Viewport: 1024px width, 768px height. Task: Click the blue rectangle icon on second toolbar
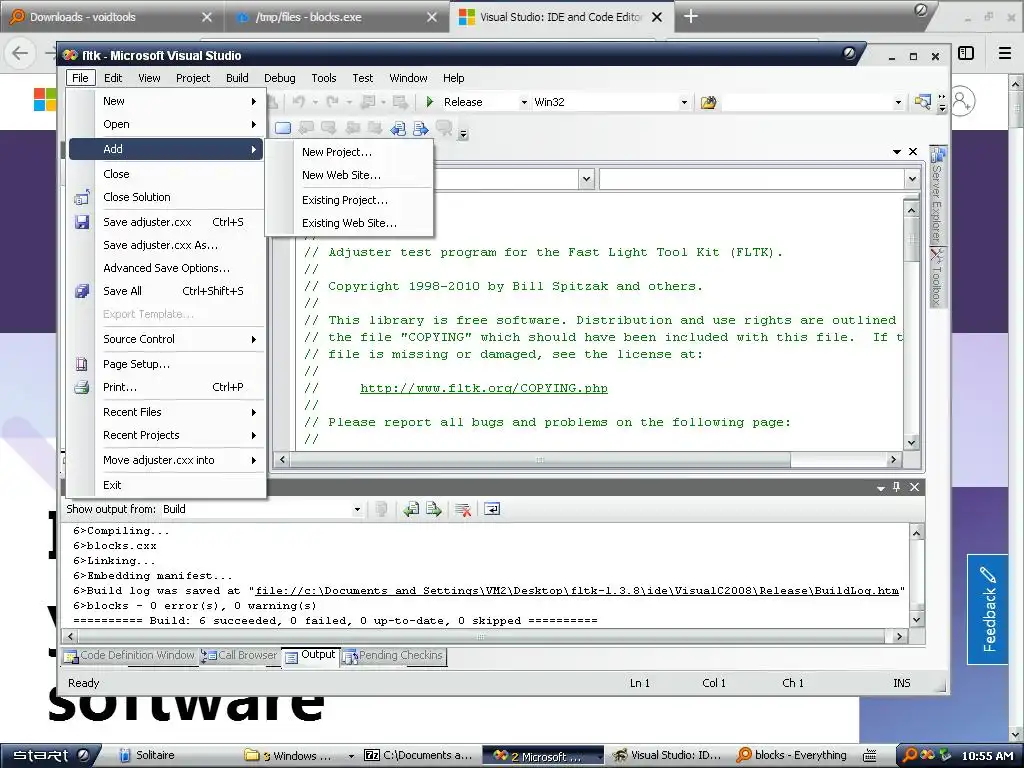[x=283, y=128]
